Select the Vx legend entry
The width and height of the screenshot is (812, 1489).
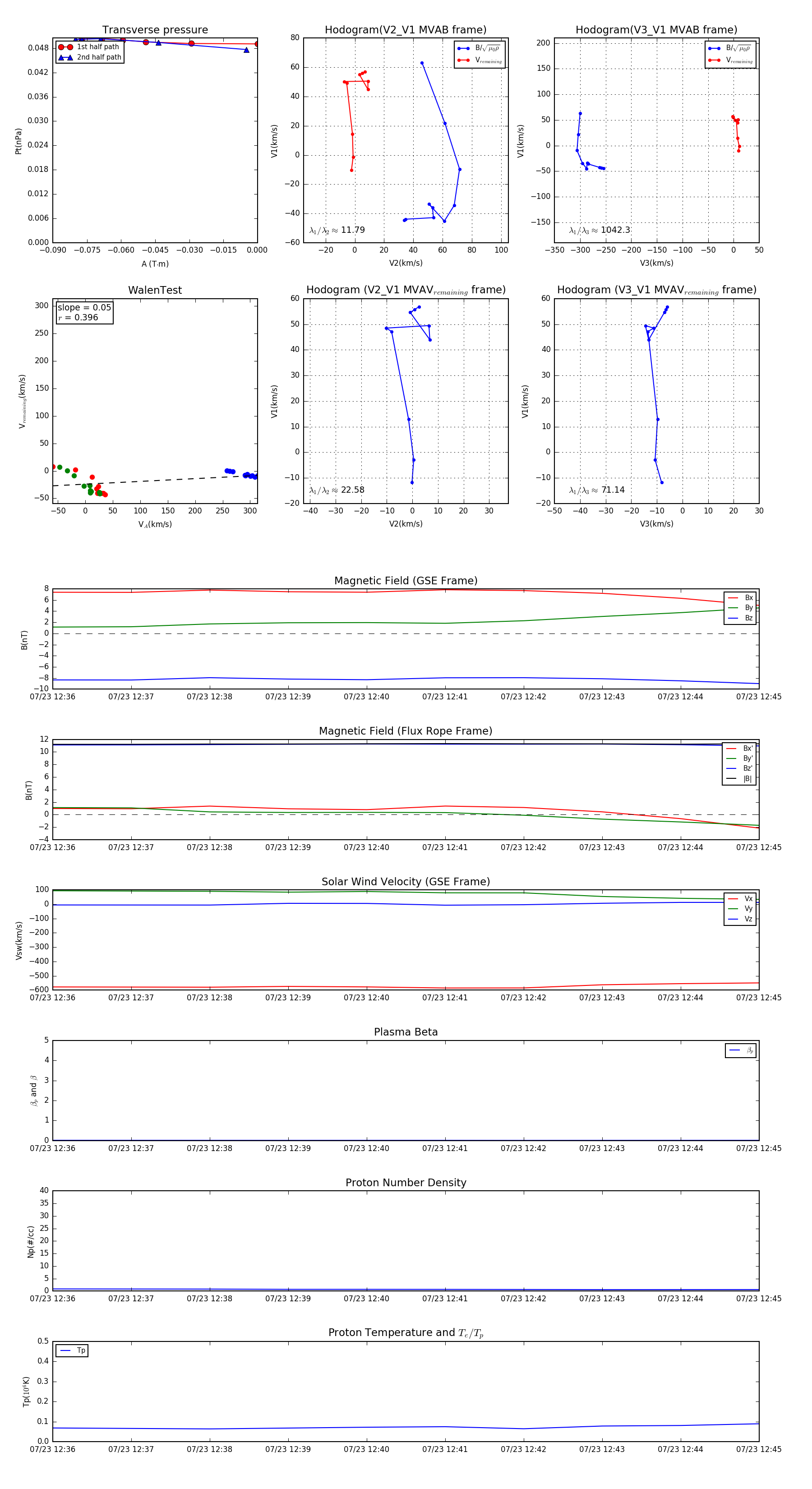[x=740, y=898]
